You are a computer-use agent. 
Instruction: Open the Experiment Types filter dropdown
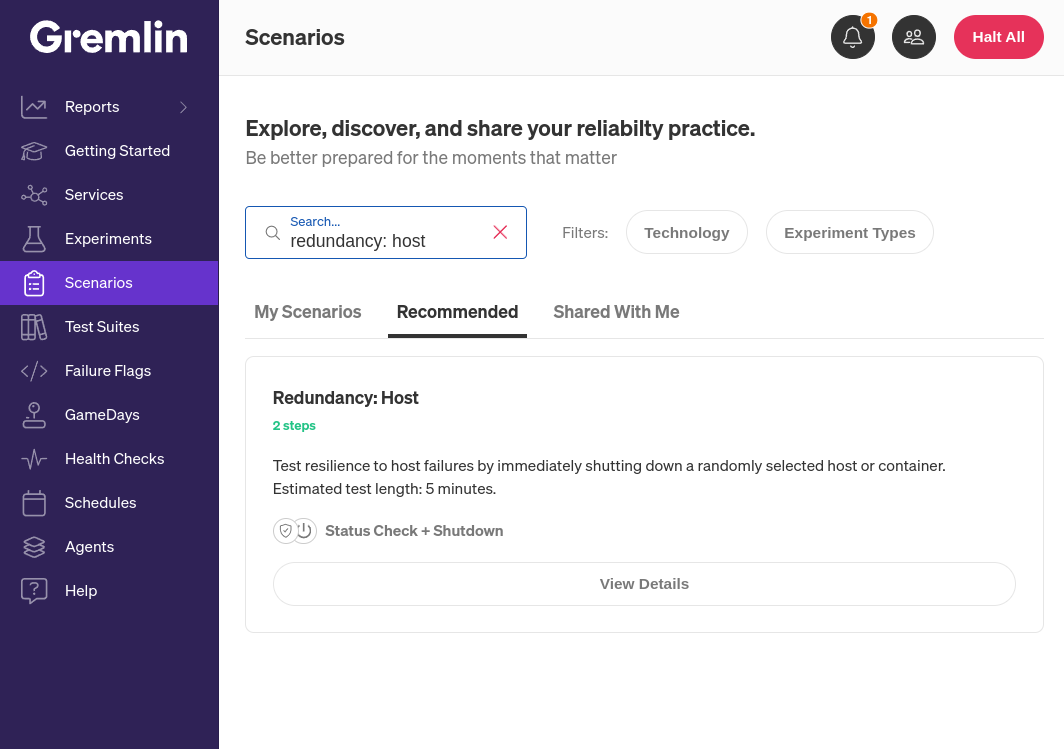(850, 232)
